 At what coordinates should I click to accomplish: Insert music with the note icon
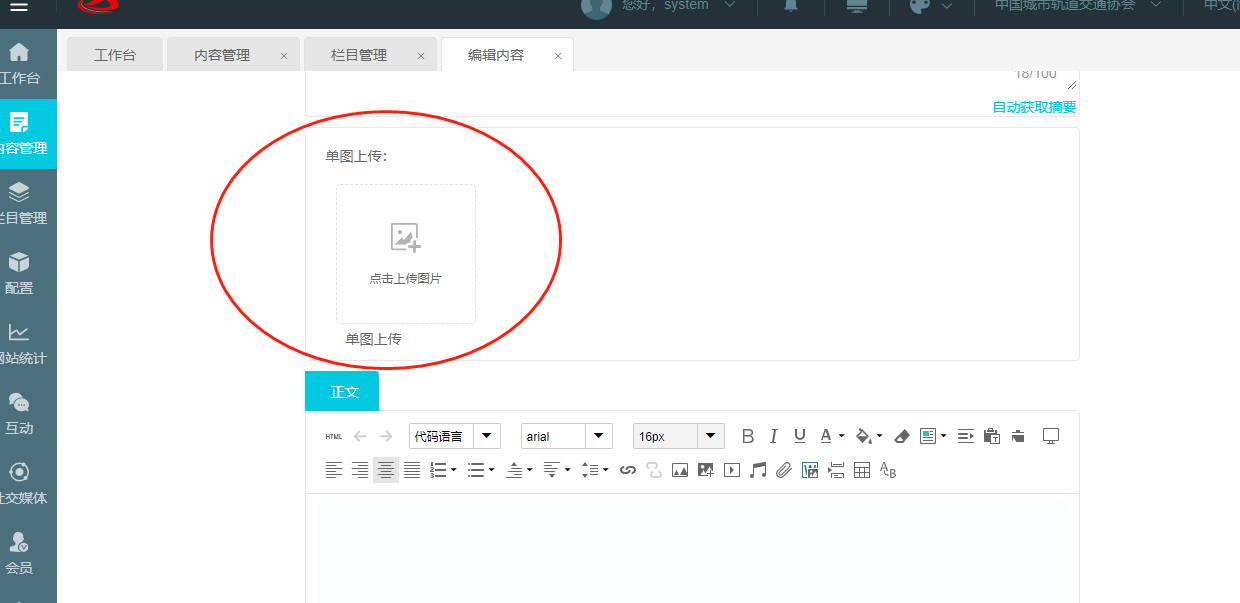(758, 470)
